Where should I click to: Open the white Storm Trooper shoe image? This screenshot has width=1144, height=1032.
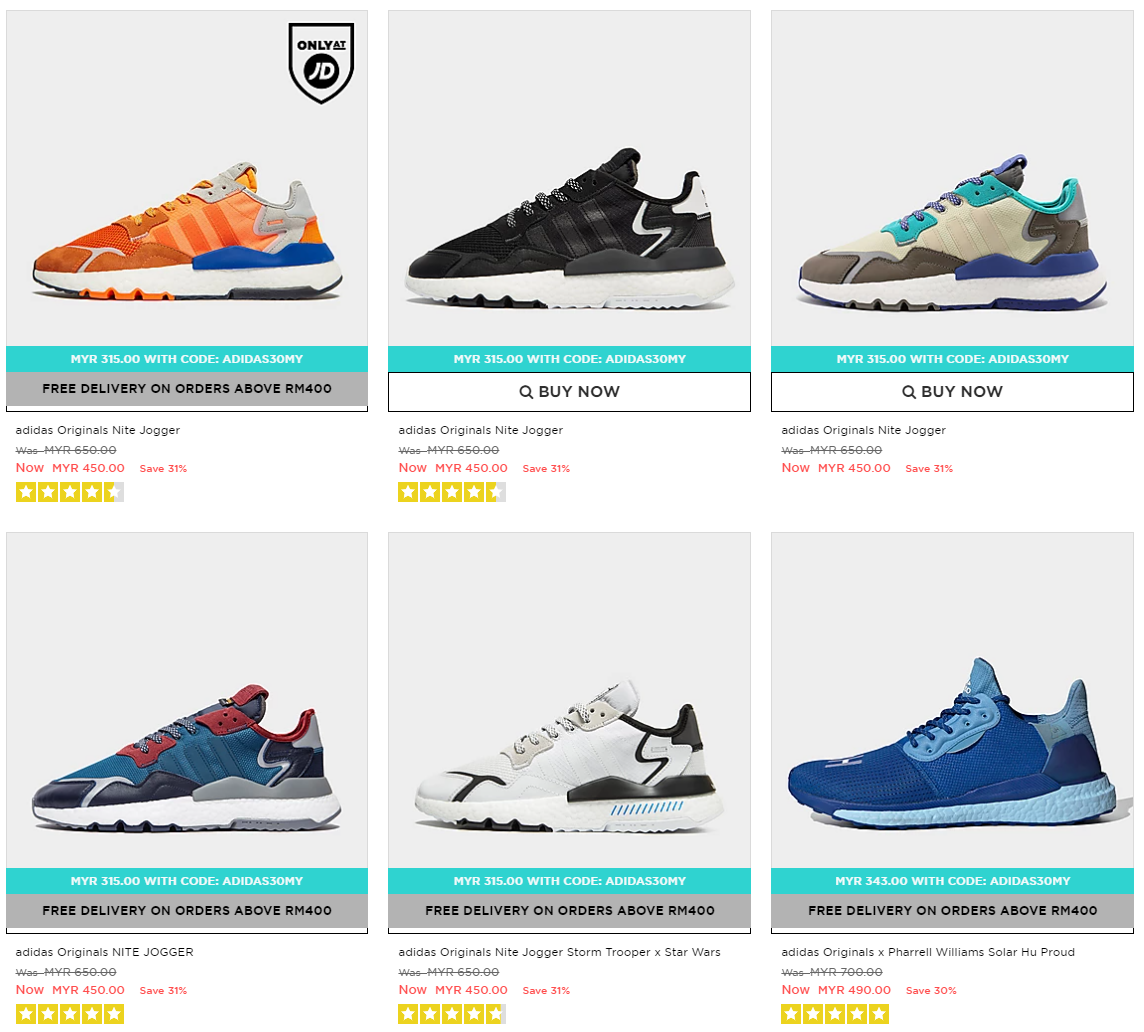click(569, 700)
